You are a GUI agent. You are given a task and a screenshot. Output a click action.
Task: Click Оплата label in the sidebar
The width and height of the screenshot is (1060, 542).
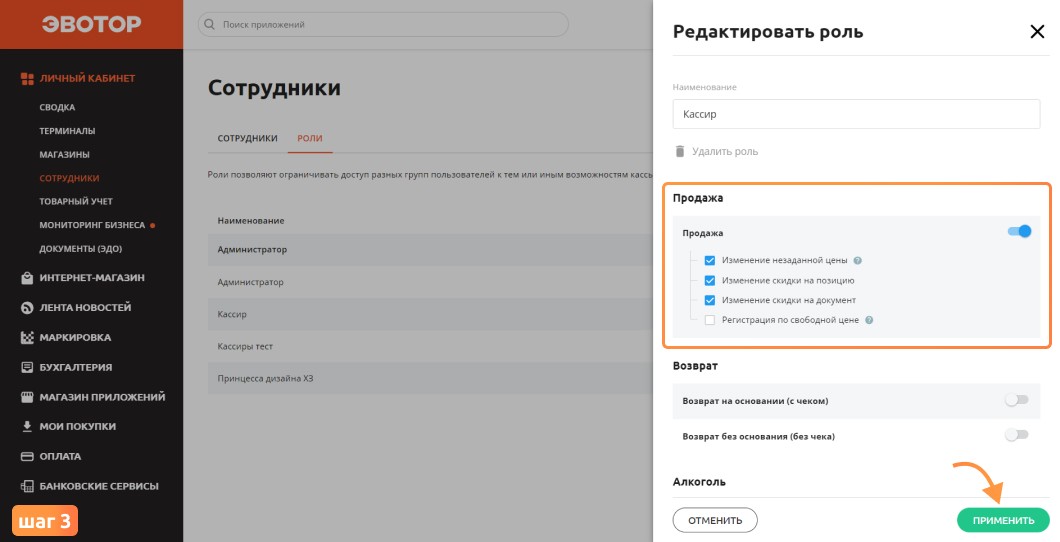pyautogui.click(x=60, y=456)
